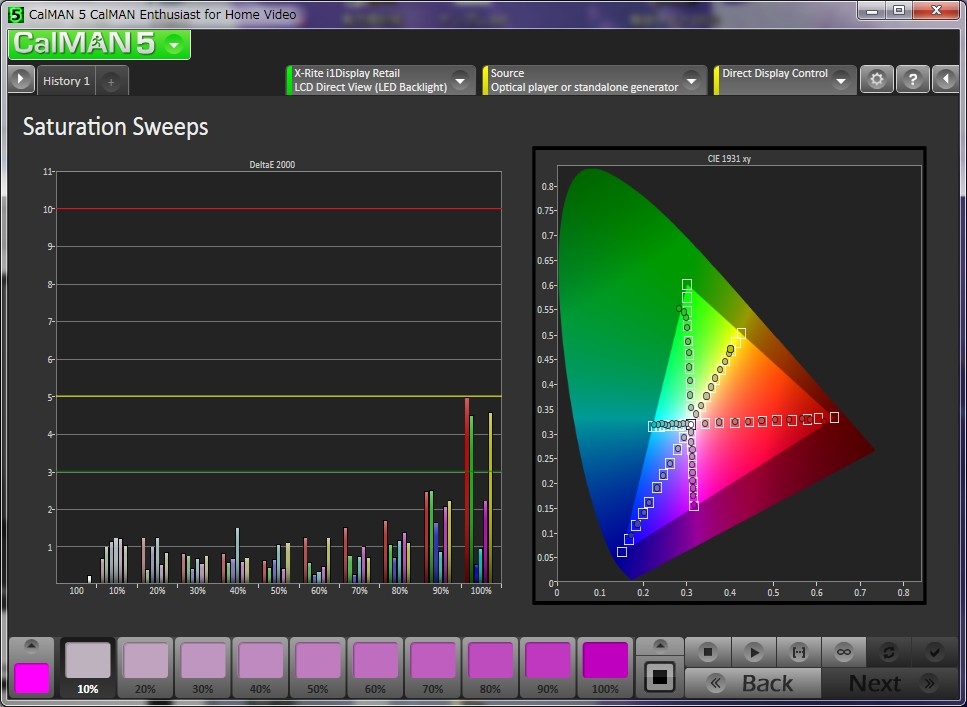Choose the 50% magenta saturation swatch
The width and height of the screenshot is (967, 707).
(318, 667)
